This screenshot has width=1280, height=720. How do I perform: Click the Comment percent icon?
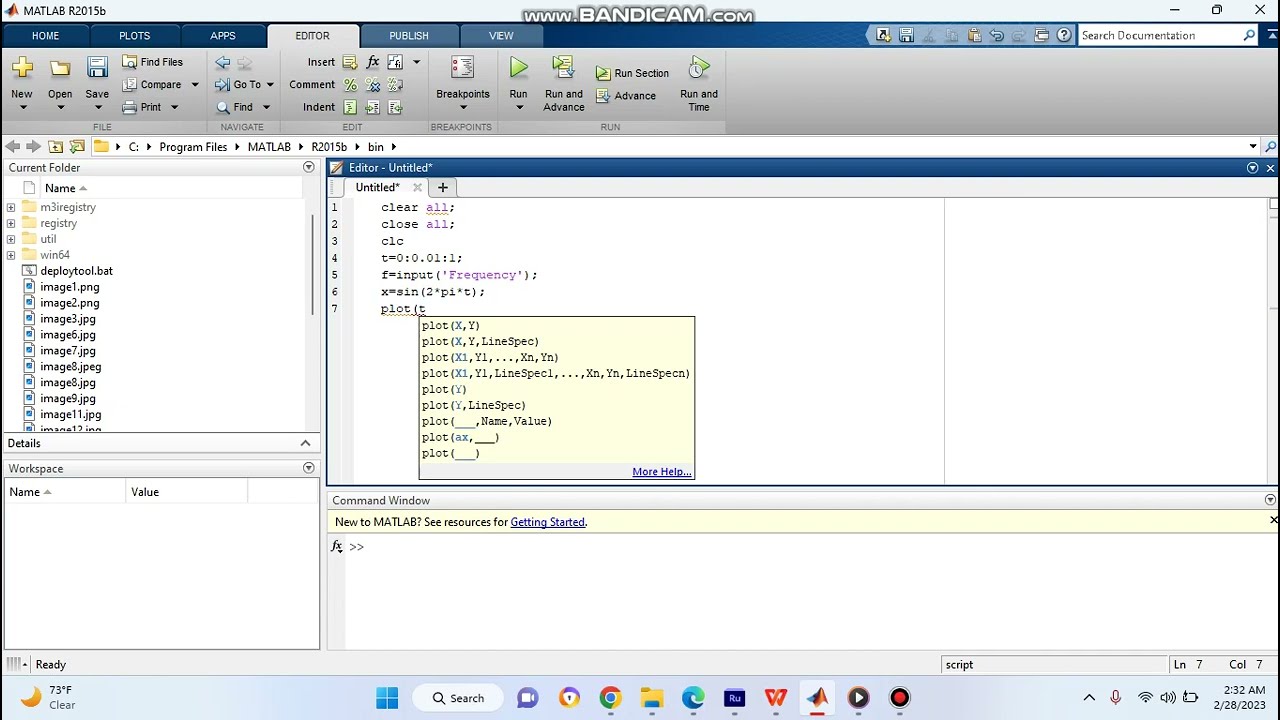point(350,85)
